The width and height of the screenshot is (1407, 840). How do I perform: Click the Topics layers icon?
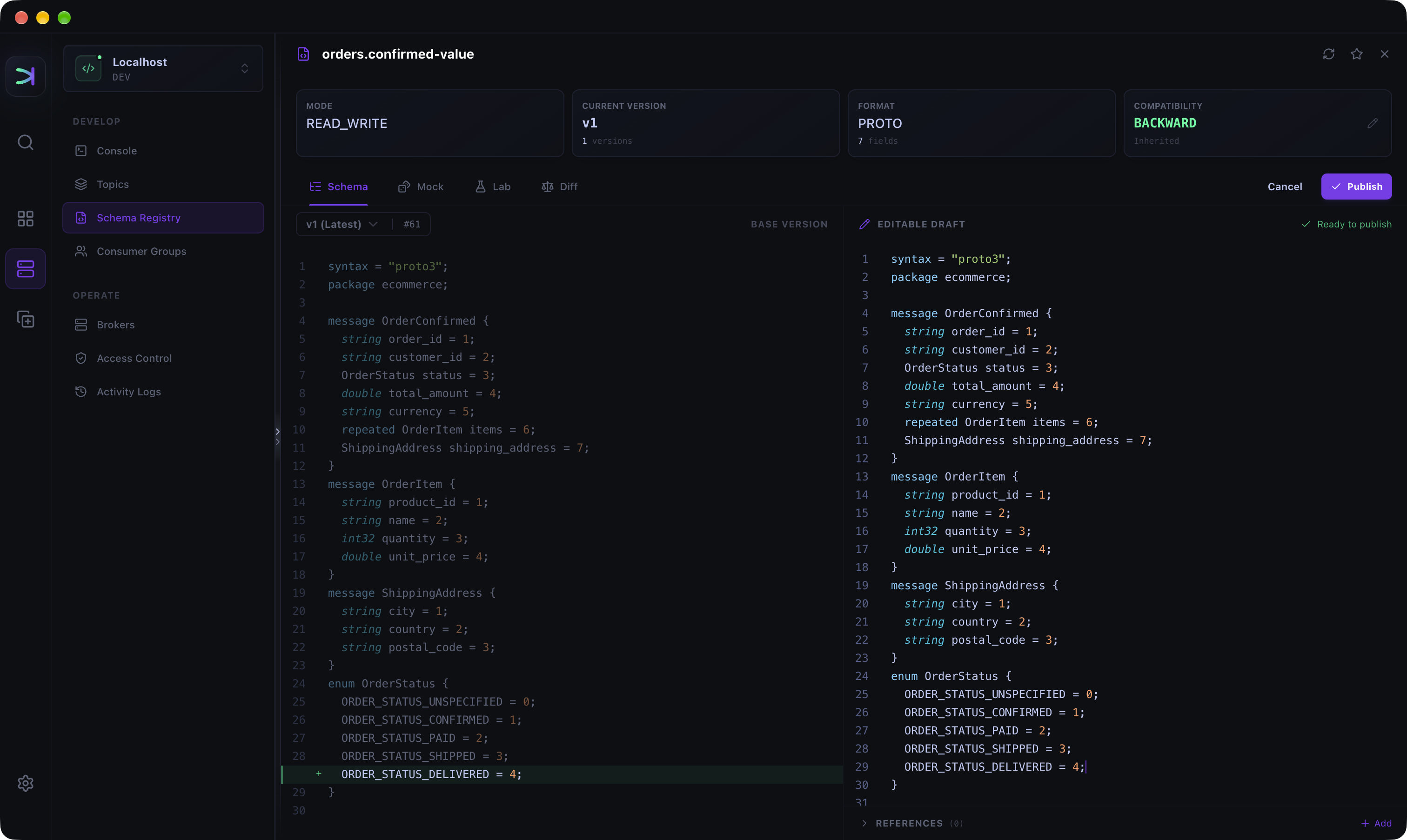click(x=81, y=184)
